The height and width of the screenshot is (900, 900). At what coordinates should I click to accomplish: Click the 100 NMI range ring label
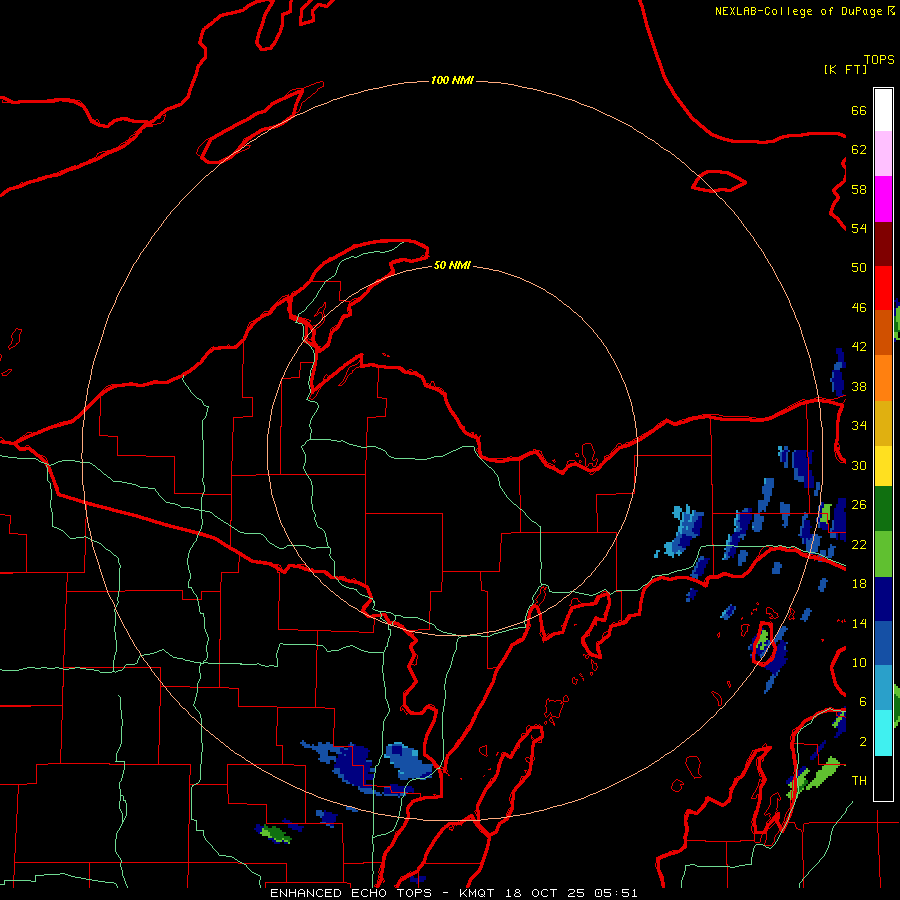click(x=452, y=80)
